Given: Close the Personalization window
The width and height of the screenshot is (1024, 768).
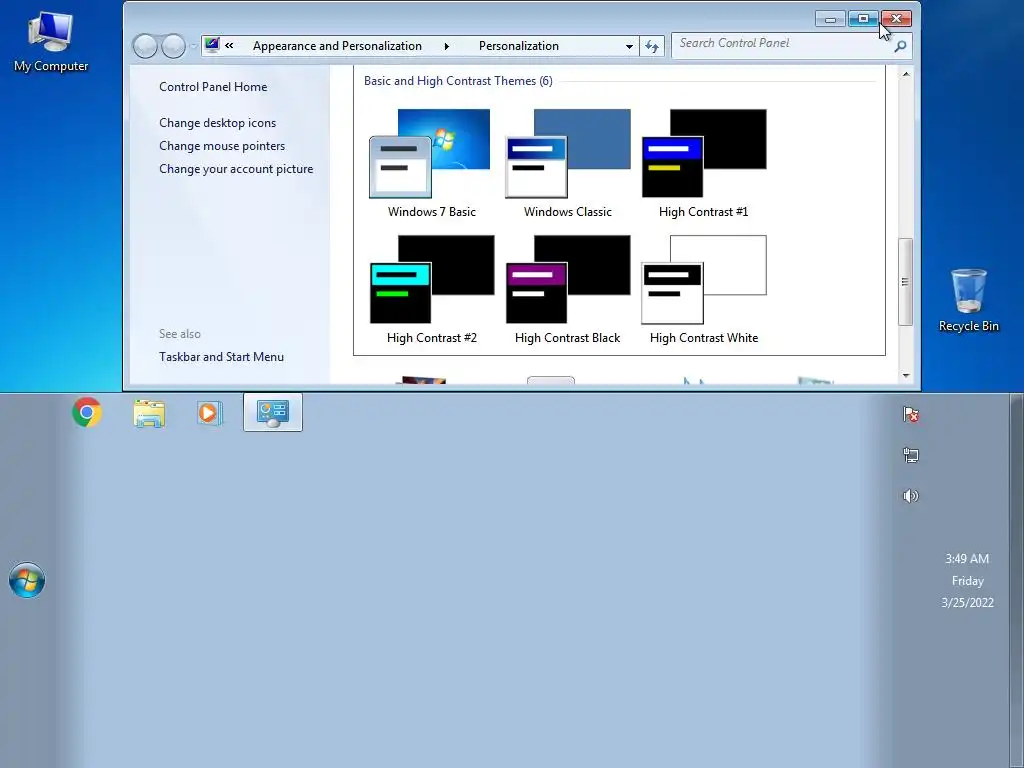Looking at the screenshot, I should [896, 19].
